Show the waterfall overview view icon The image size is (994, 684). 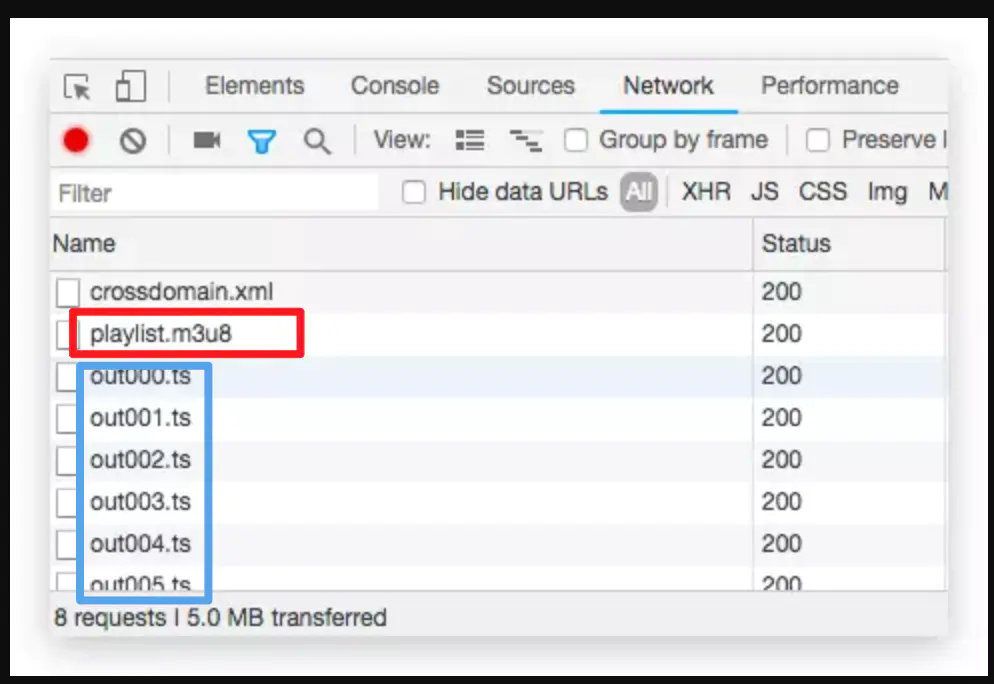[x=526, y=141]
